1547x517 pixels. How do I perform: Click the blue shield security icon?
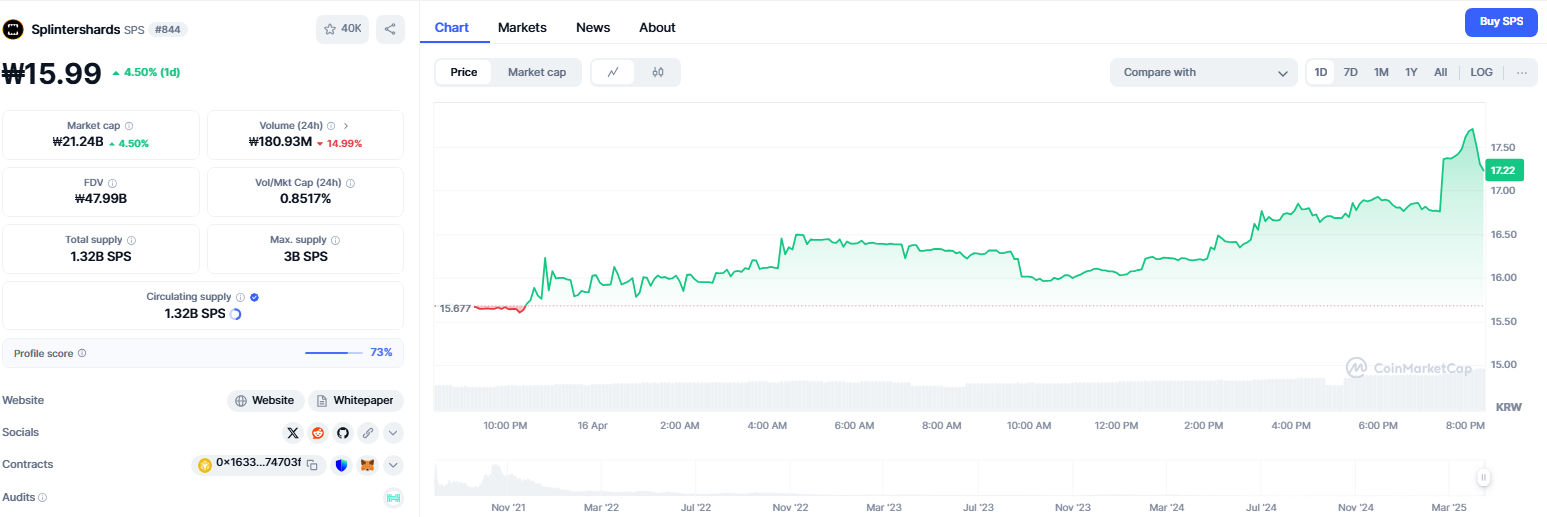(342, 465)
